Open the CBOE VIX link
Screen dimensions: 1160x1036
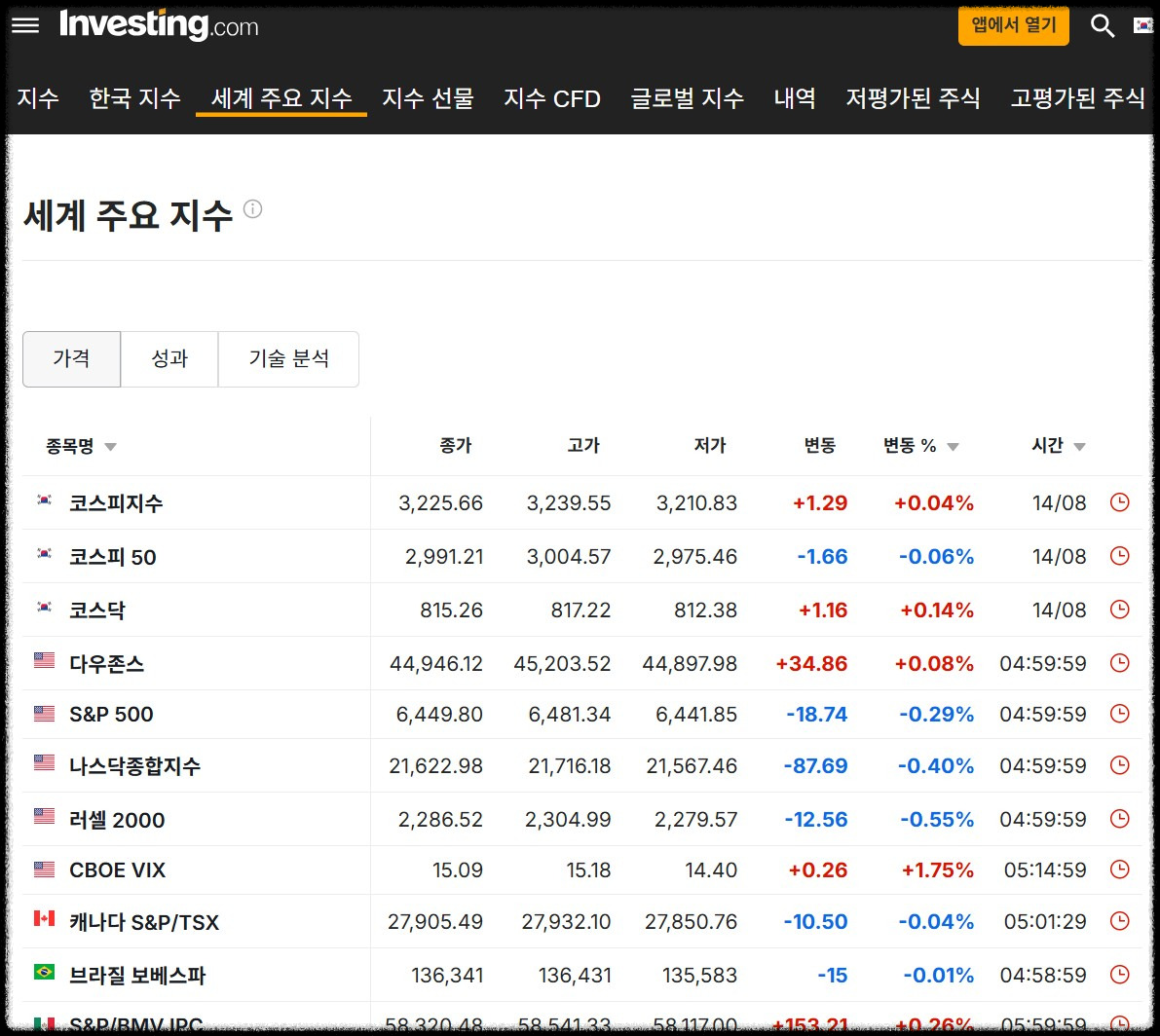117,870
